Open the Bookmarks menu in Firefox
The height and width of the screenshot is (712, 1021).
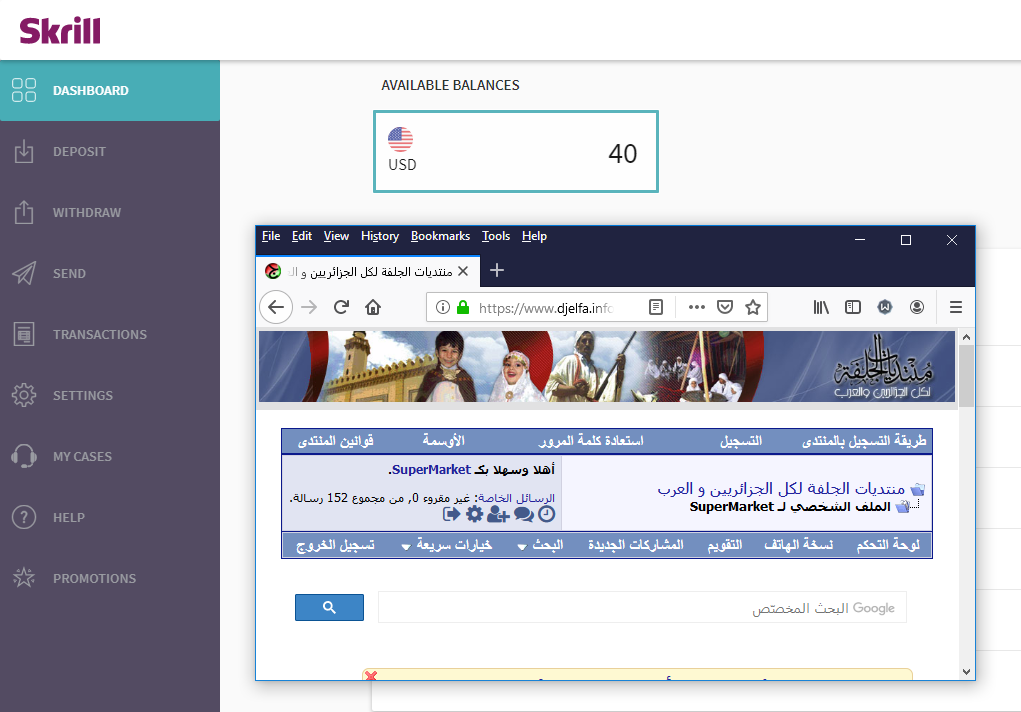coord(440,236)
